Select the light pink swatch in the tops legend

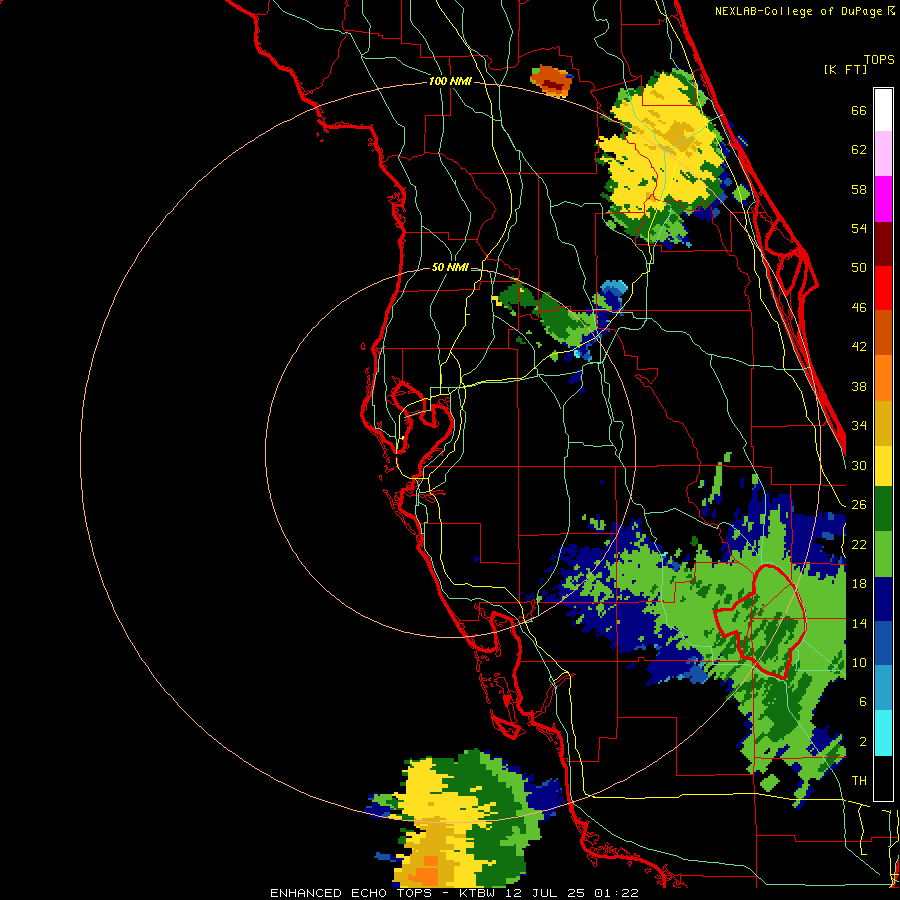(x=883, y=154)
